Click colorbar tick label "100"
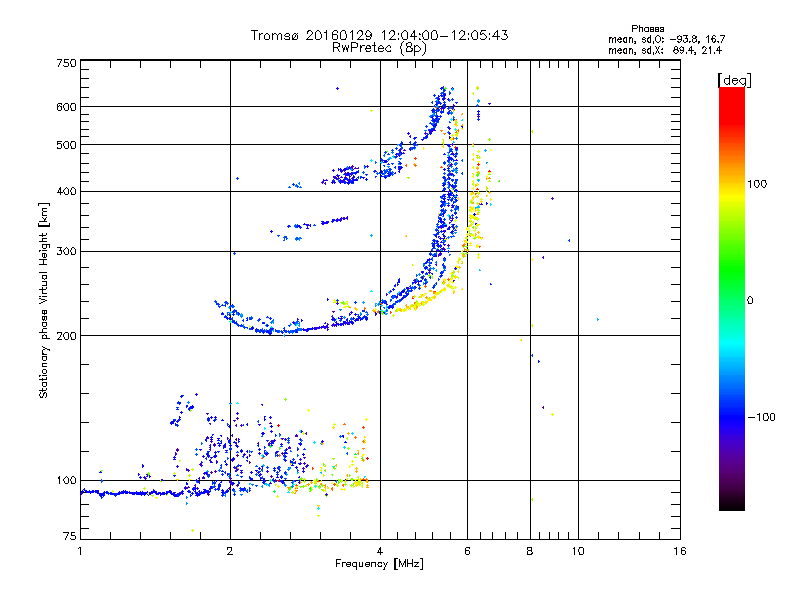This screenshot has width=800, height=600. [757, 184]
